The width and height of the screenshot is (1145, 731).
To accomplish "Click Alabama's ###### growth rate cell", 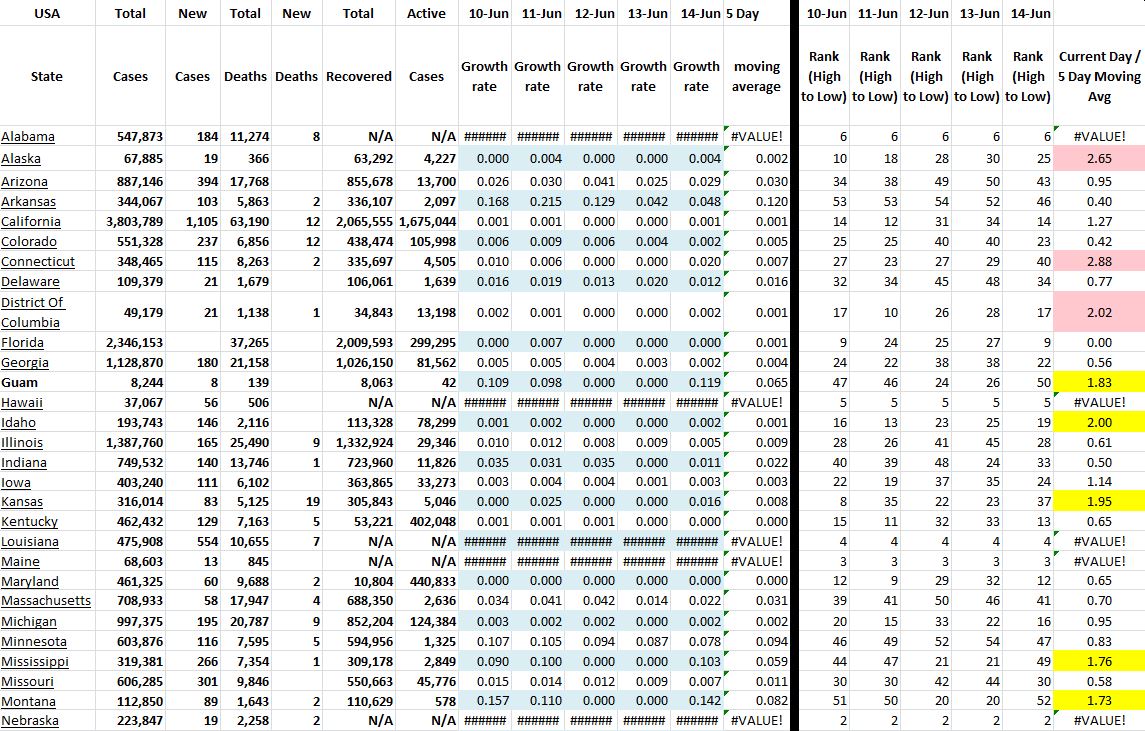I will click(484, 136).
